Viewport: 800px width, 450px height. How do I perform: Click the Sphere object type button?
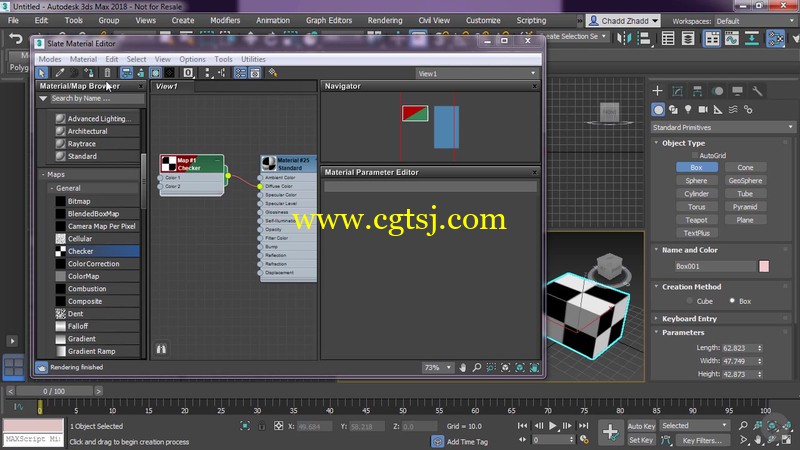(x=696, y=181)
